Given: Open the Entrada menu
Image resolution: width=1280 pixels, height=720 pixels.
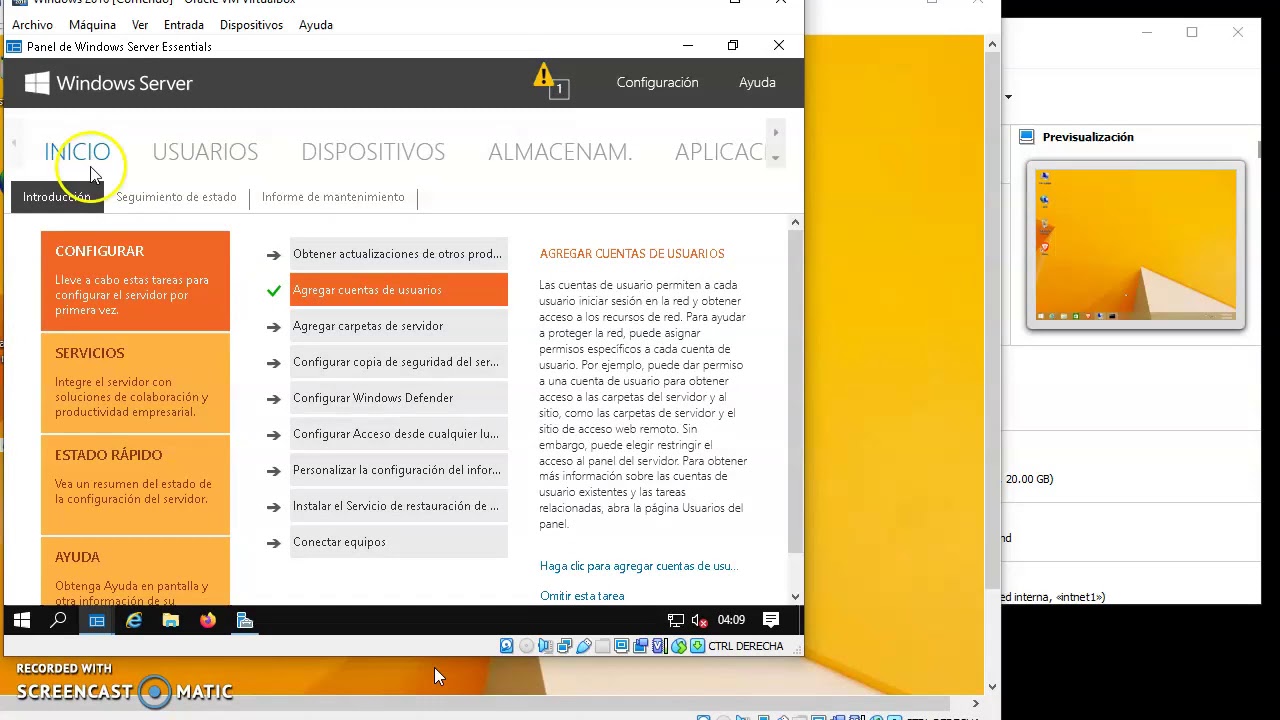Looking at the screenshot, I should 184,25.
